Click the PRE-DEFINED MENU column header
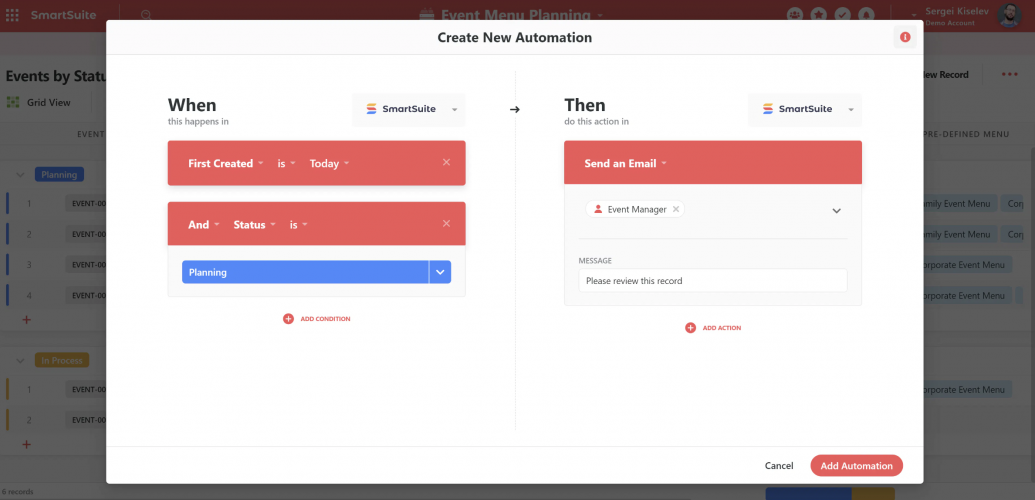 click(968, 134)
